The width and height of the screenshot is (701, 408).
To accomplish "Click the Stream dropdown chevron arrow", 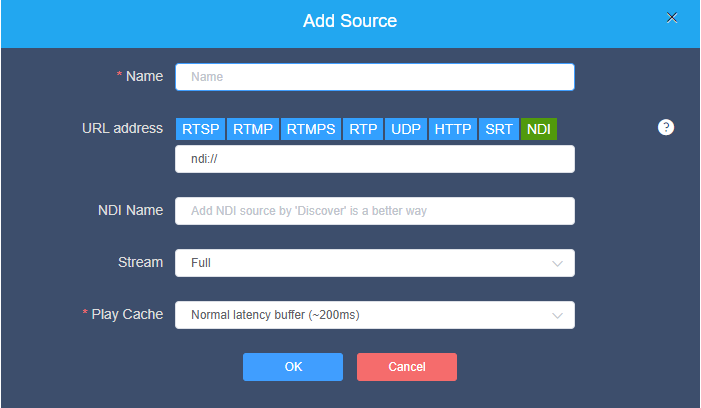I will tap(557, 263).
